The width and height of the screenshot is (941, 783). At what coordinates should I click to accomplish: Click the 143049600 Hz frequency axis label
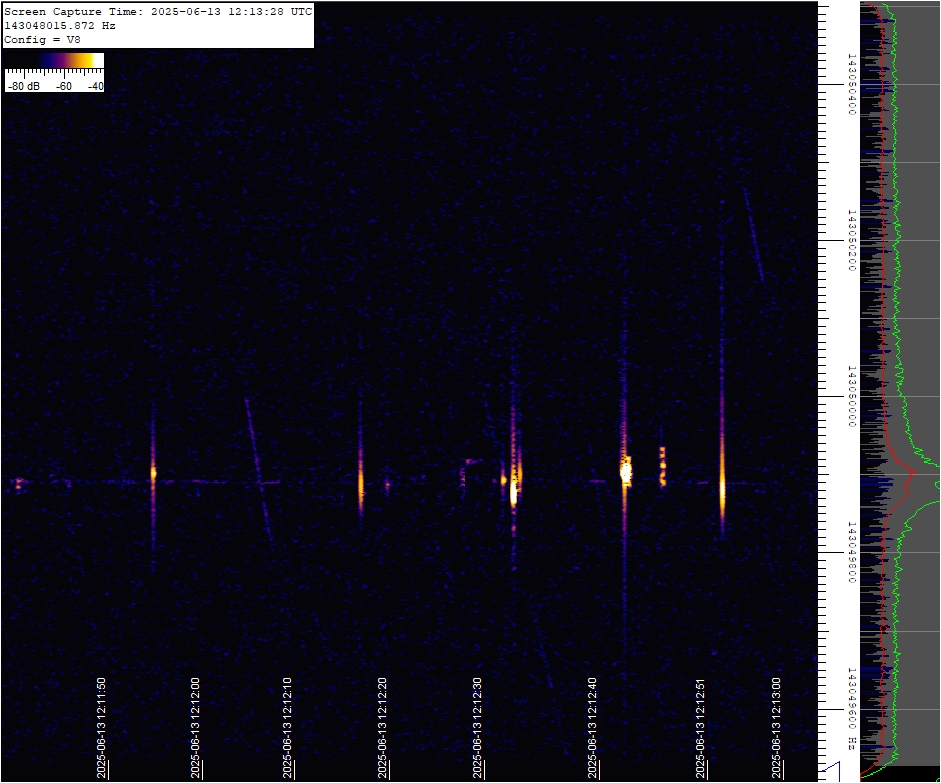tap(850, 709)
